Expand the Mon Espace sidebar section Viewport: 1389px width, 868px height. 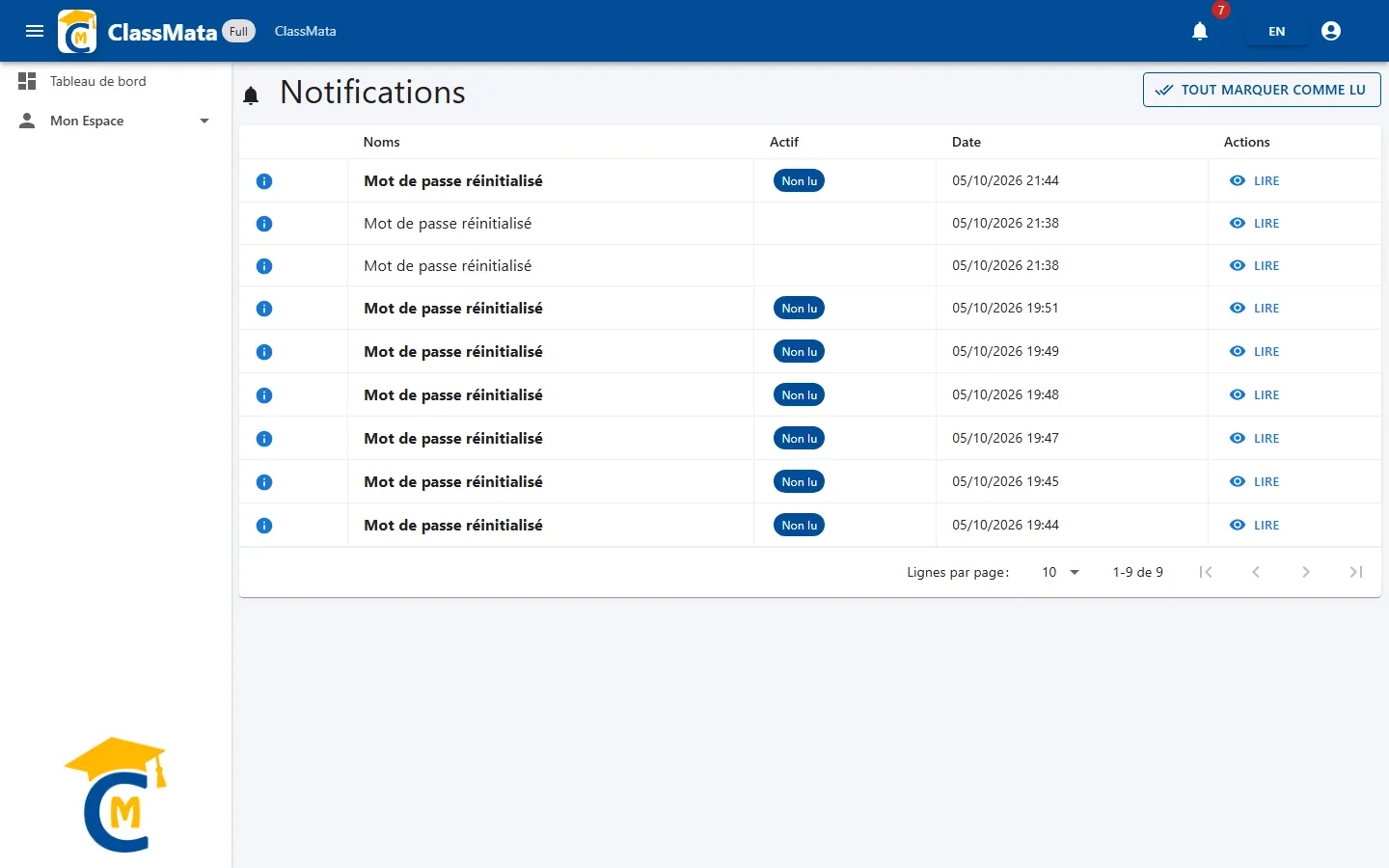pos(116,121)
